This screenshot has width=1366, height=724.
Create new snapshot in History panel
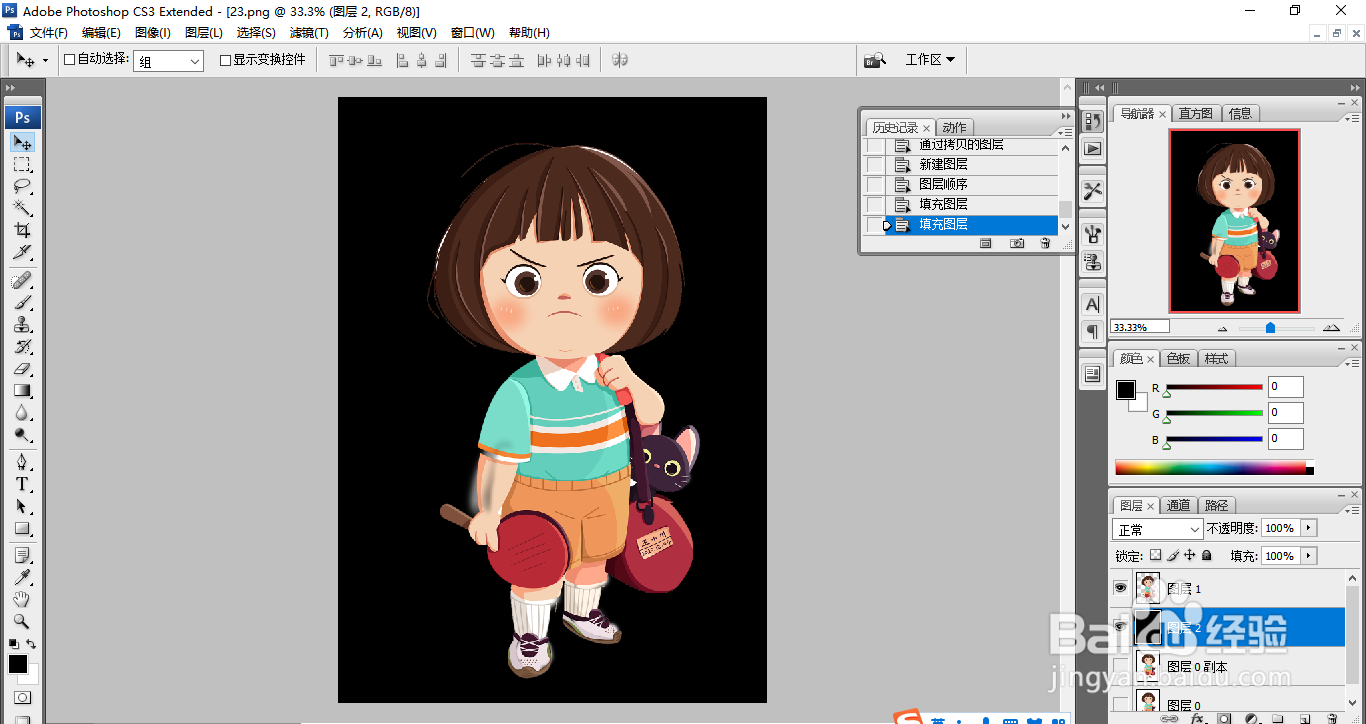point(1017,243)
